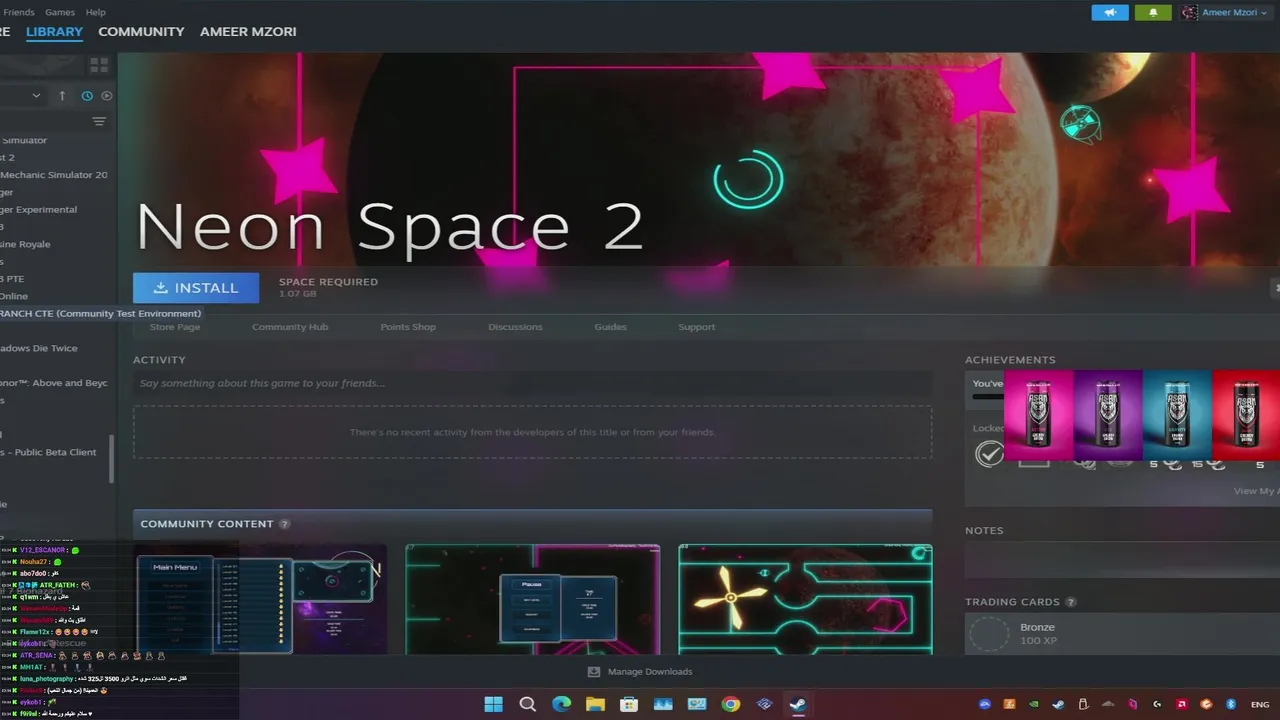Open the COMMUNITY tab
1280x720 pixels.
(141, 32)
